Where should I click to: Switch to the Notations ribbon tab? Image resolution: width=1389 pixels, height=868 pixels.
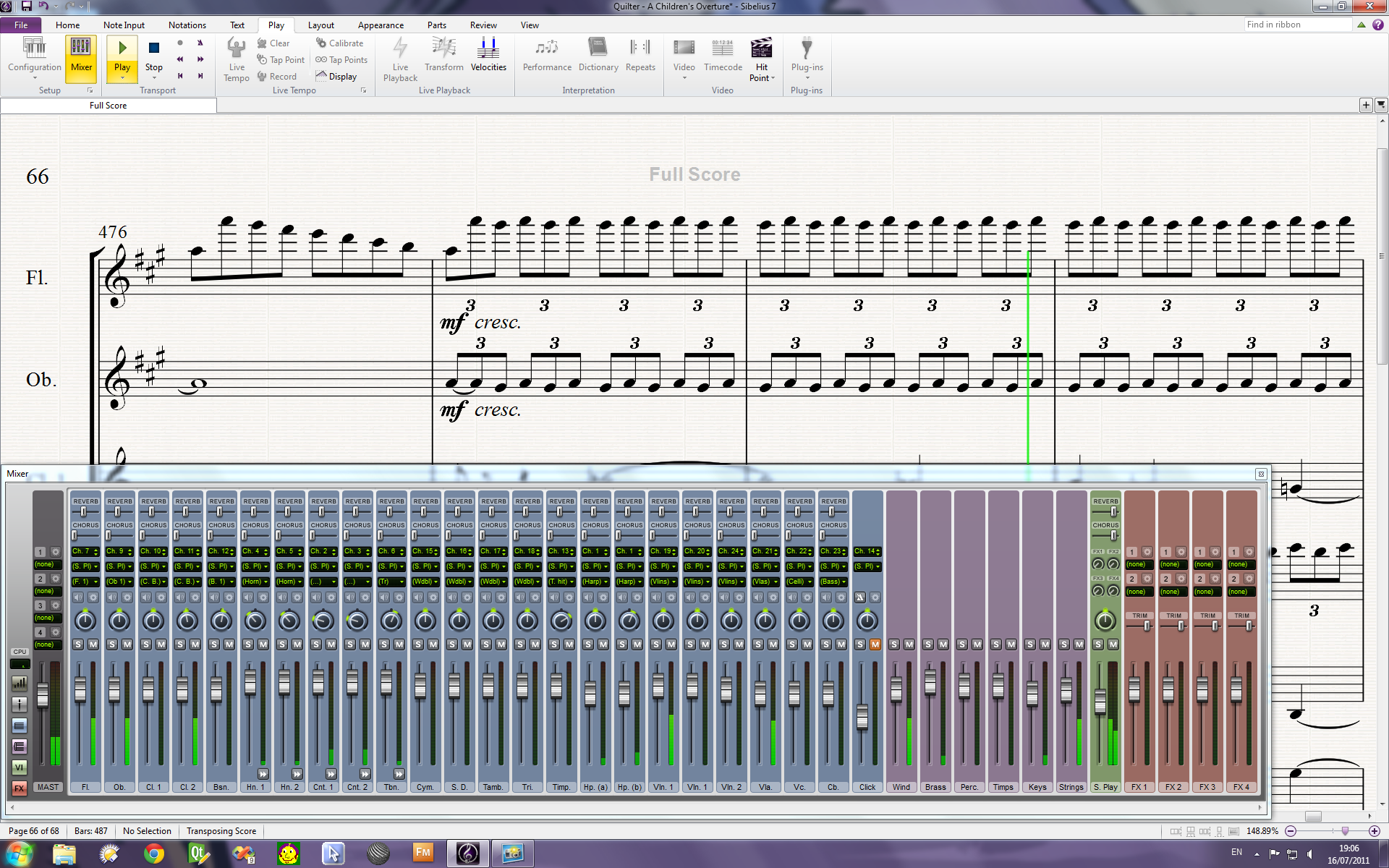[x=187, y=25]
